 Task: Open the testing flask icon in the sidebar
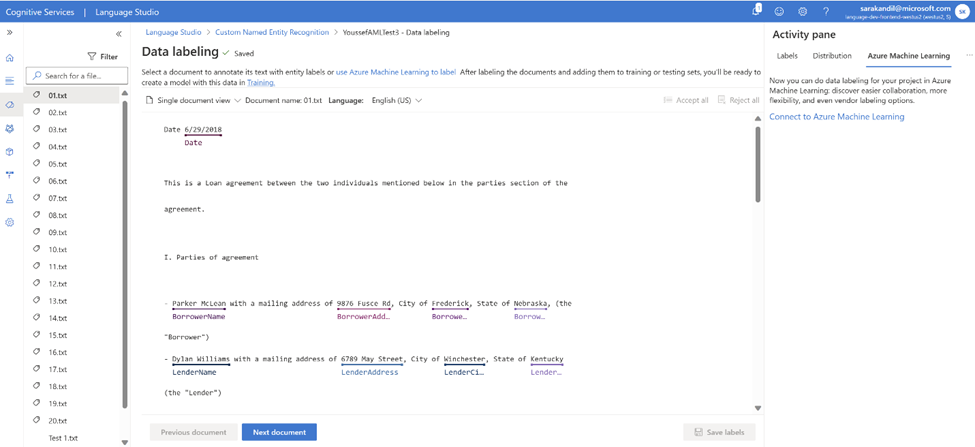point(9,199)
